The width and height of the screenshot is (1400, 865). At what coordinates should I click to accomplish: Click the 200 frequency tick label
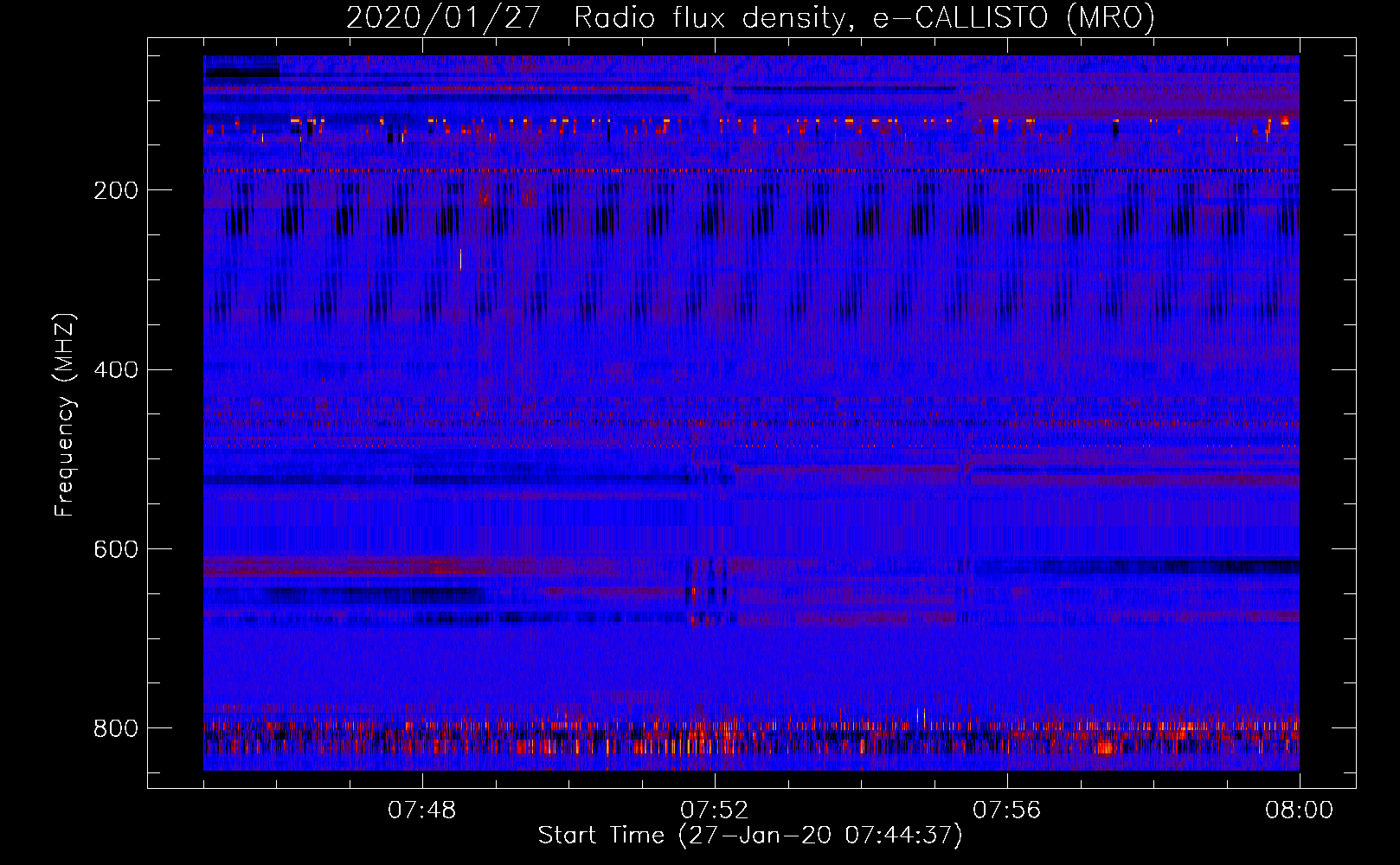(115, 190)
